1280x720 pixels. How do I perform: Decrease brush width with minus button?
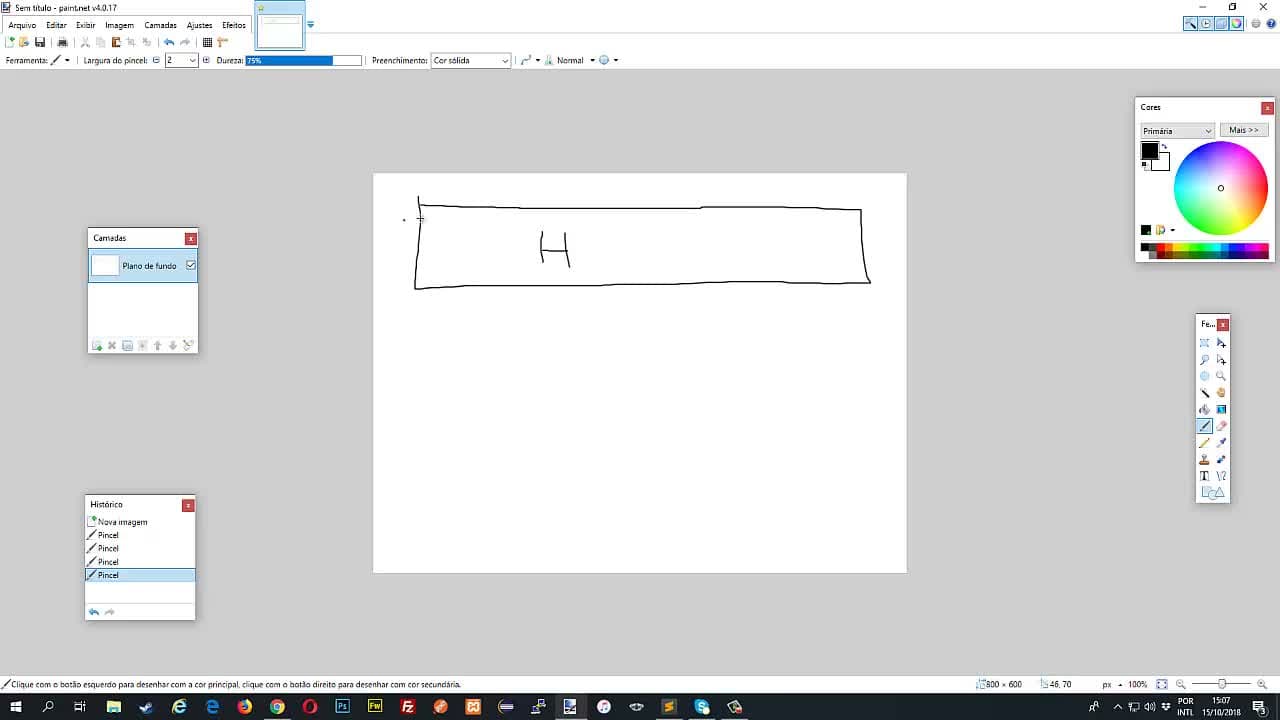[x=156, y=60]
